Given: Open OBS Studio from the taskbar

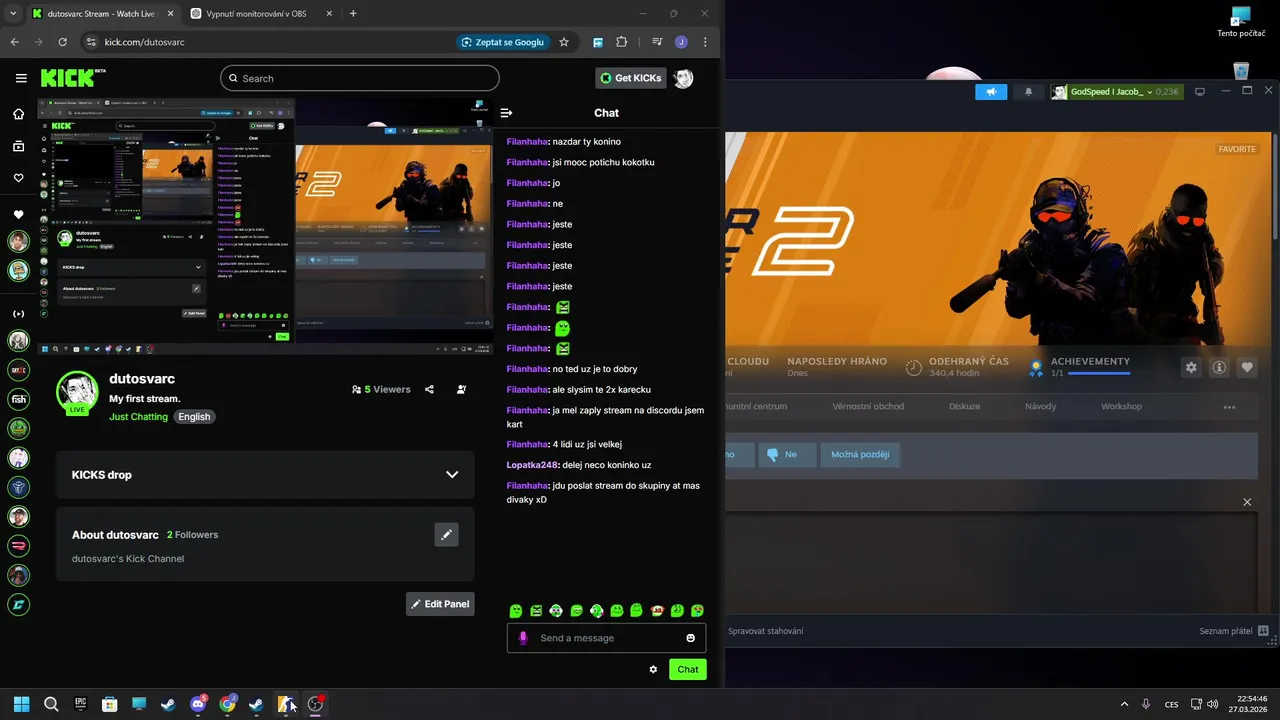Looking at the screenshot, I should pos(315,704).
